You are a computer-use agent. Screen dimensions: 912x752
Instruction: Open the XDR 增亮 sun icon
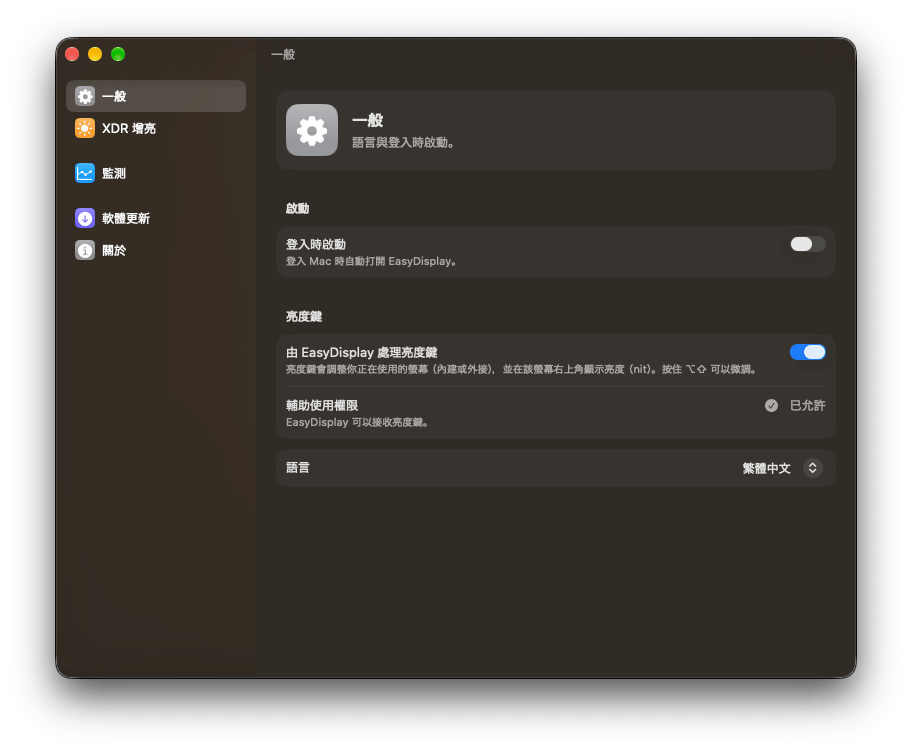pyautogui.click(x=85, y=128)
